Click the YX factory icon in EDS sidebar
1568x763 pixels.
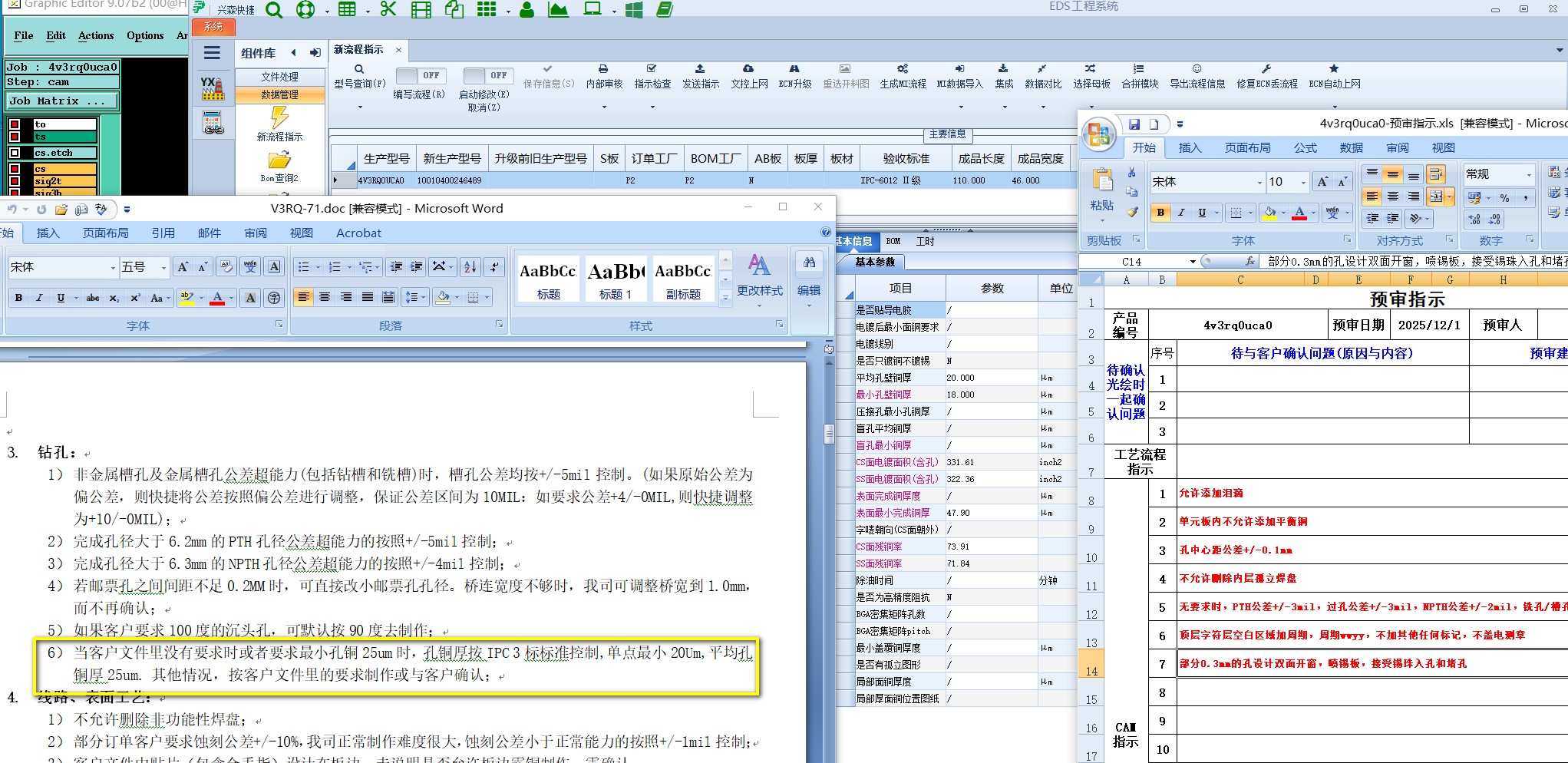point(213,88)
